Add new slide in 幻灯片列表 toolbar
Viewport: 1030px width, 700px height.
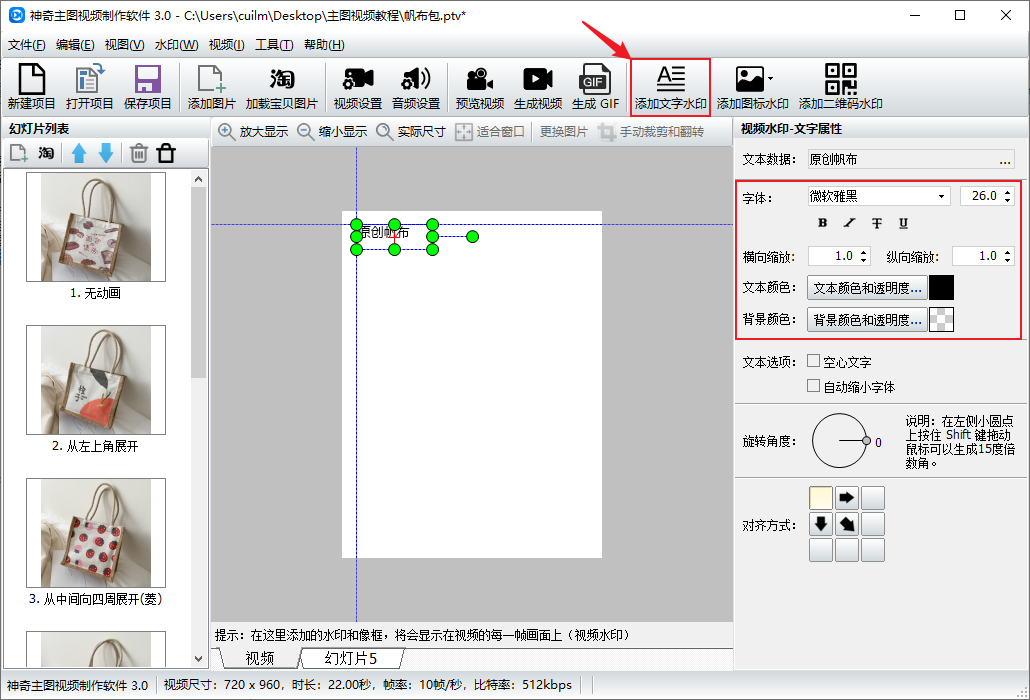click(x=18, y=154)
